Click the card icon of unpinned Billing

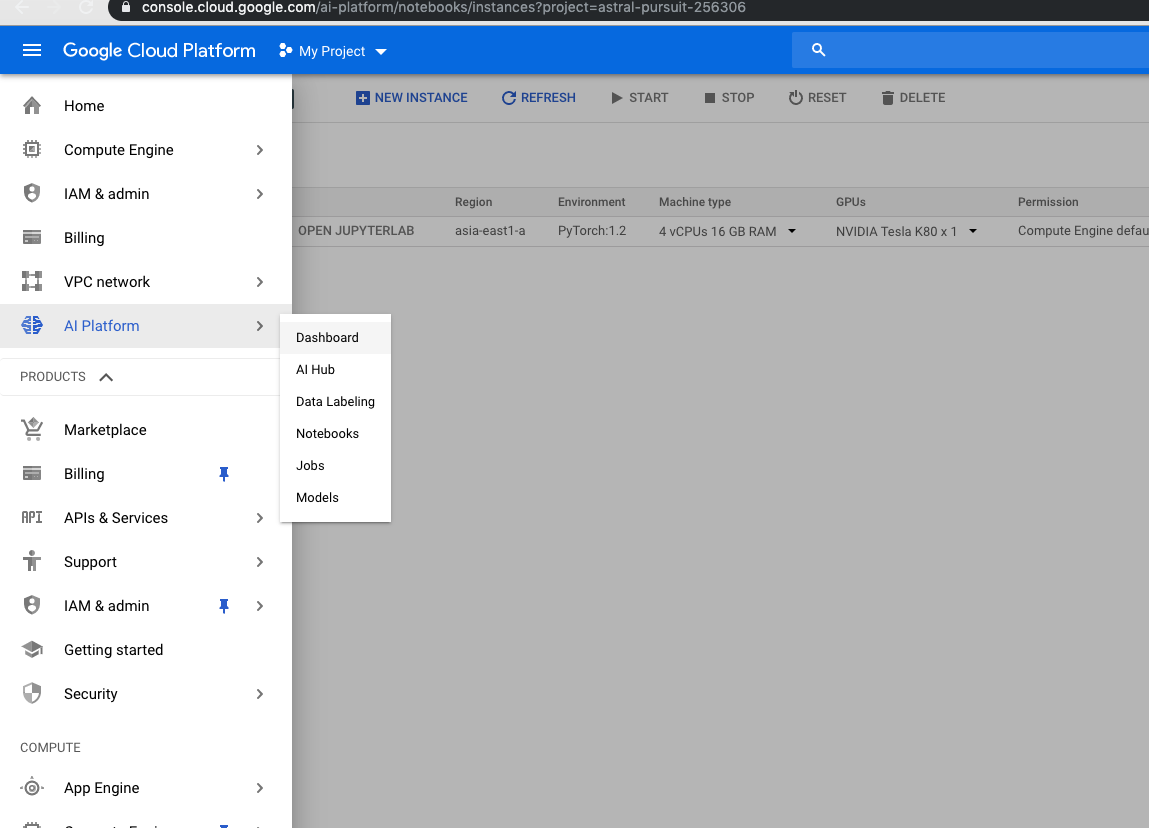(x=32, y=237)
